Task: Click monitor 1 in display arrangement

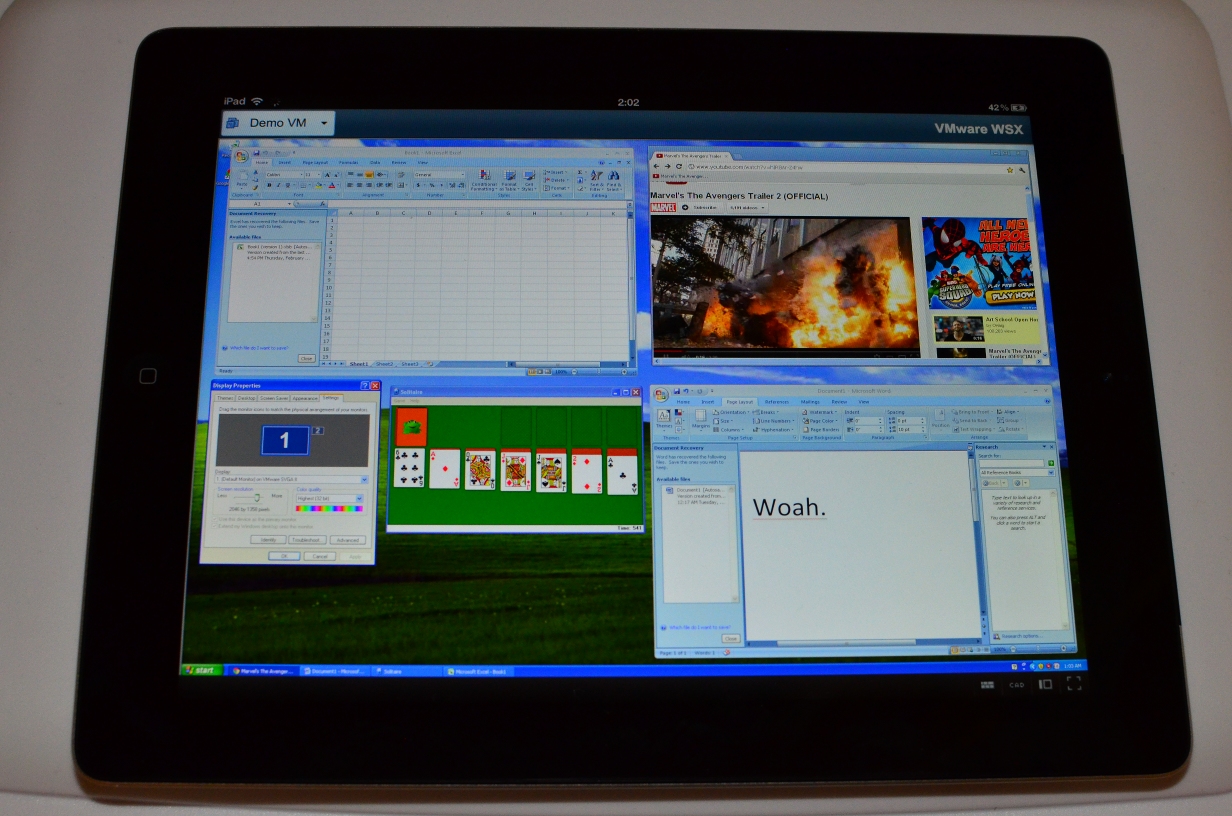Action: 285,440
